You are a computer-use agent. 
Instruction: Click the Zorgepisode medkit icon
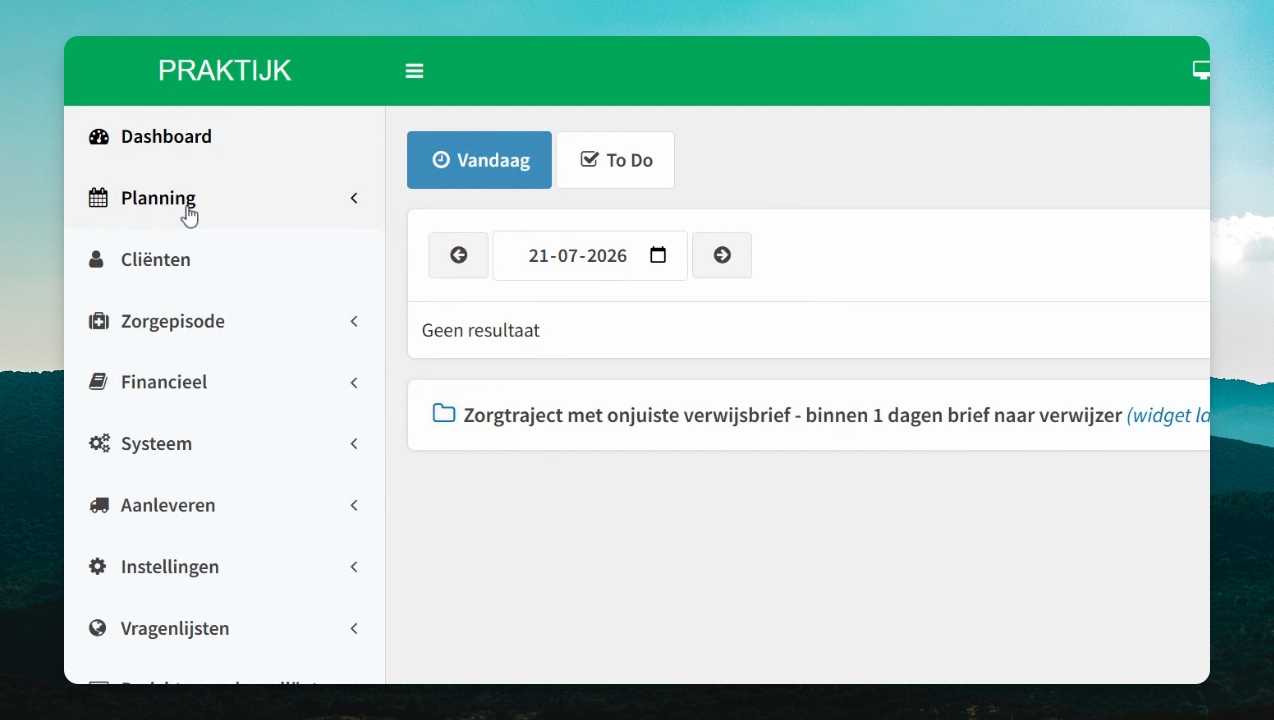point(98,321)
